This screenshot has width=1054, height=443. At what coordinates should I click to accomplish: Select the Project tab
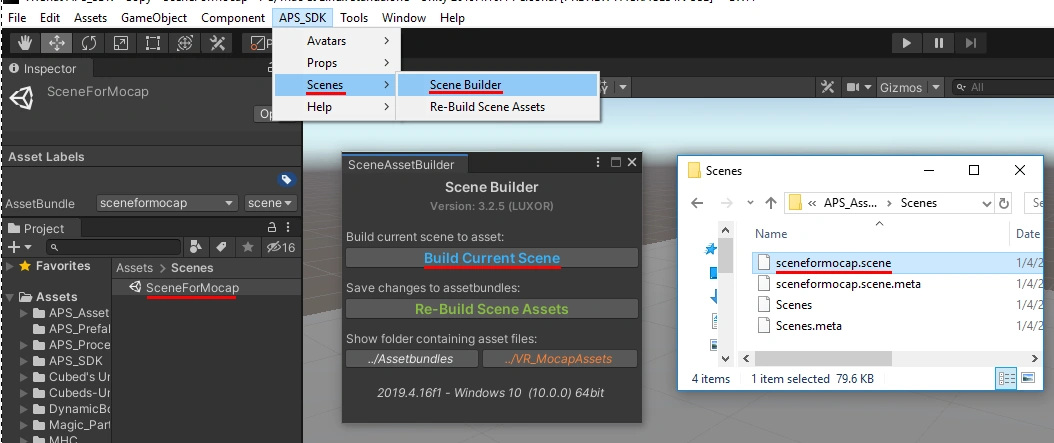point(42,229)
